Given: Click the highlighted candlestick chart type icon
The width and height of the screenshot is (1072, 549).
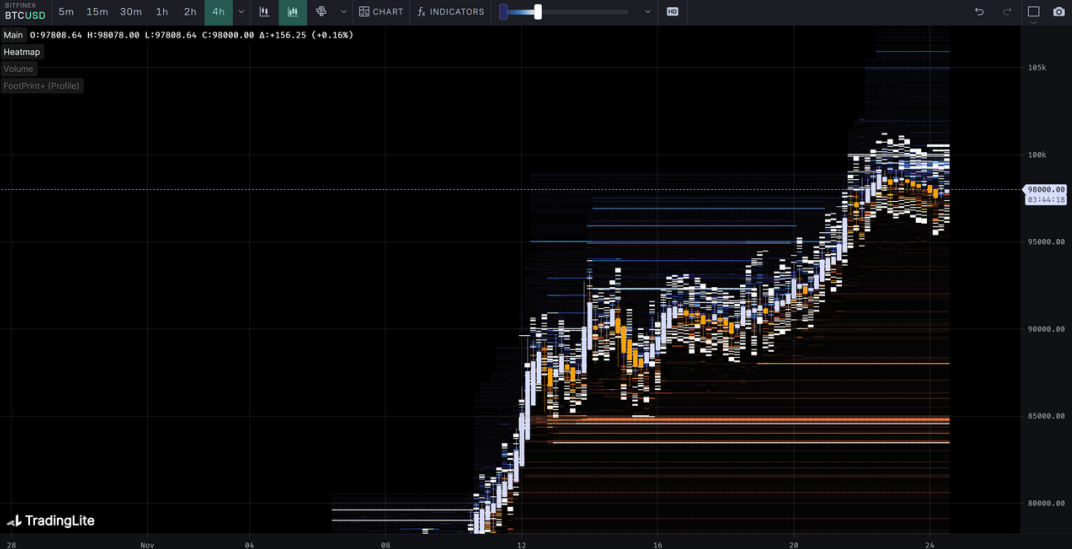Looking at the screenshot, I should (x=293, y=12).
